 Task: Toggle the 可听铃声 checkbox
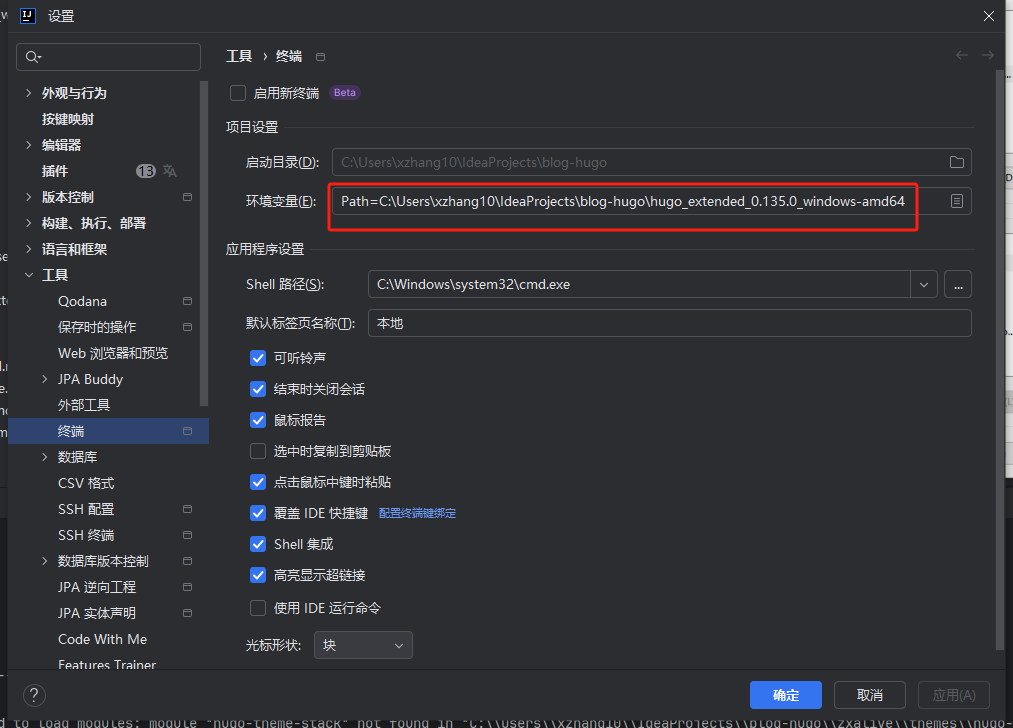click(258, 358)
